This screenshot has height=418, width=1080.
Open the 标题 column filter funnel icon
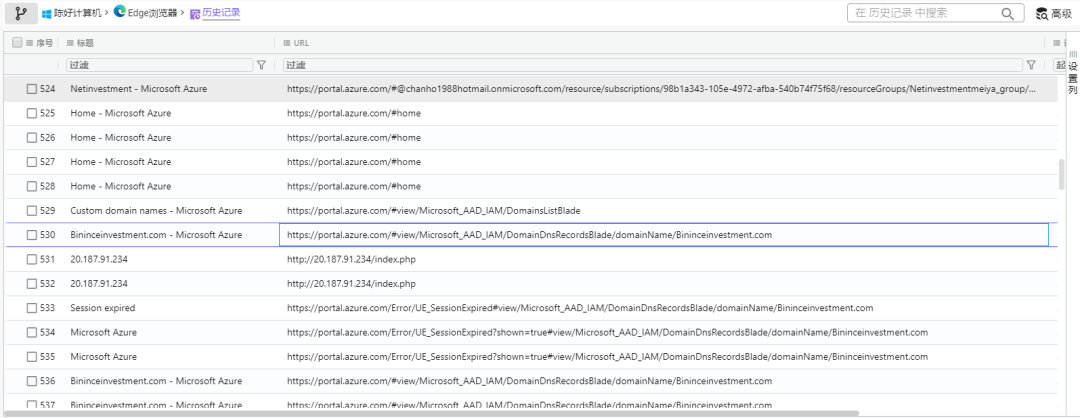tap(261, 65)
